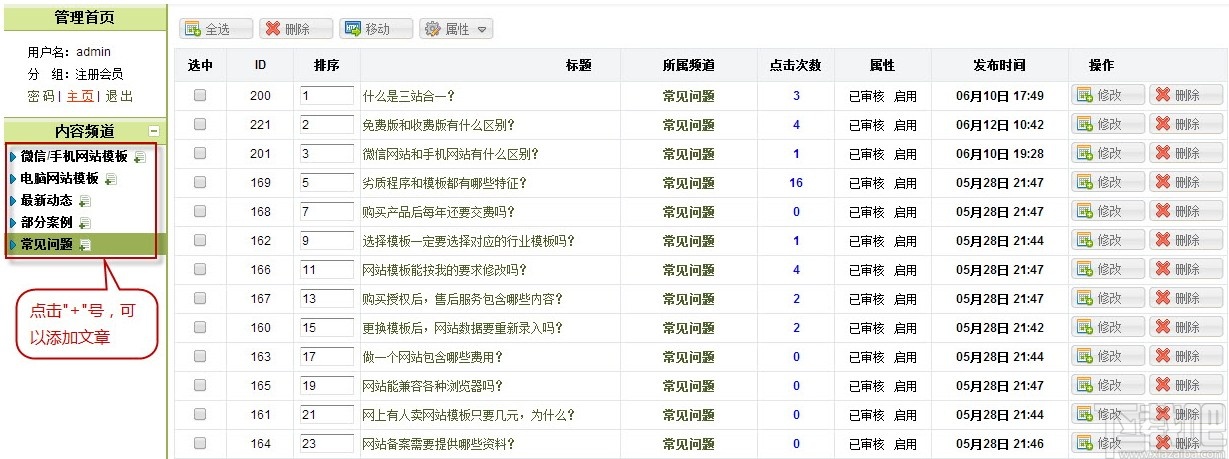Open the 电脑网站模板 channel

pos(59,179)
